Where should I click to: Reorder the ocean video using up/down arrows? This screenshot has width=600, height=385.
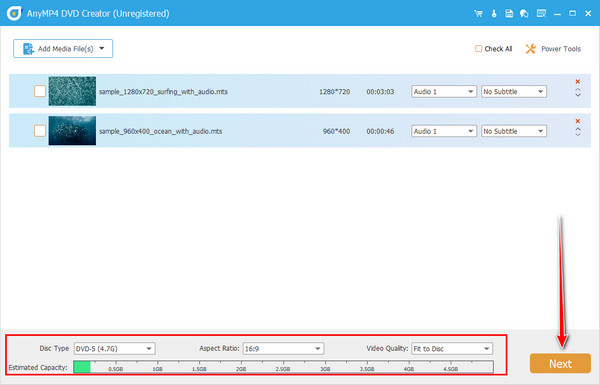(x=578, y=132)
